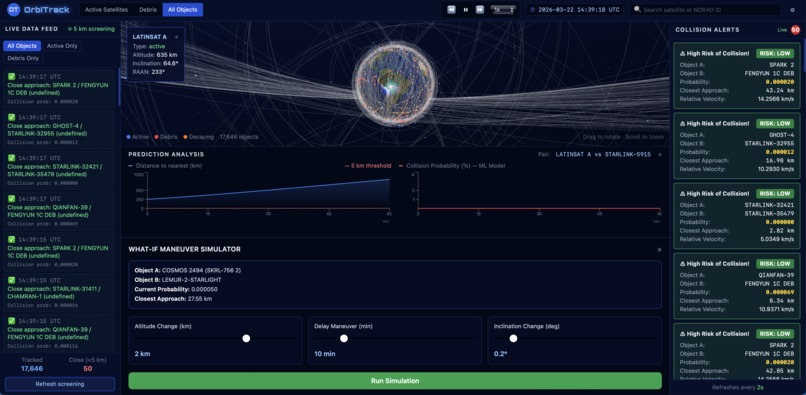The width and height of the screenshot is (806, 395).
Task: Select probability value 0.000012 in GHOST-4 alert
Action: 780,152
